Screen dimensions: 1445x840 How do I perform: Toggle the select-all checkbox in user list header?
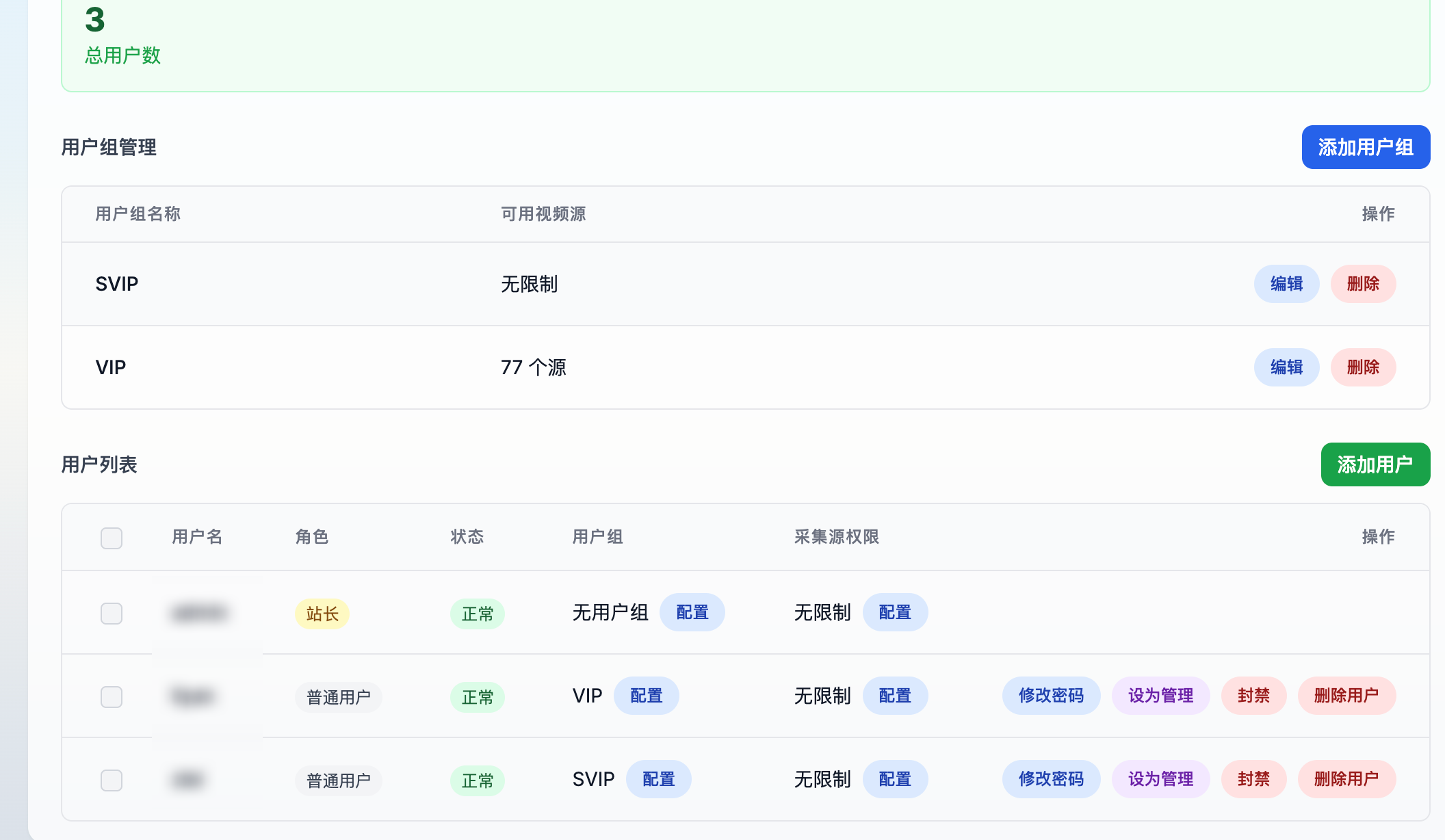(111, 538)
